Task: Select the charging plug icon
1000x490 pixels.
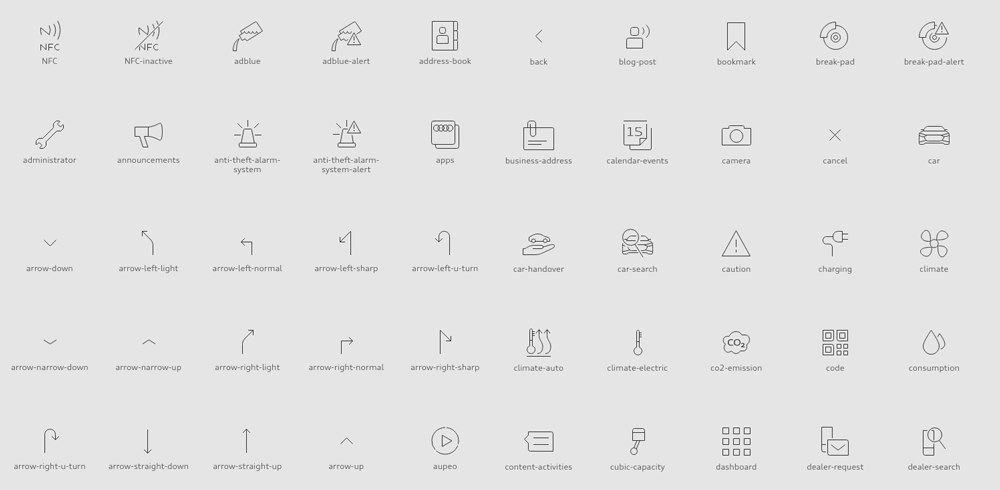Action: coord(835,243)
